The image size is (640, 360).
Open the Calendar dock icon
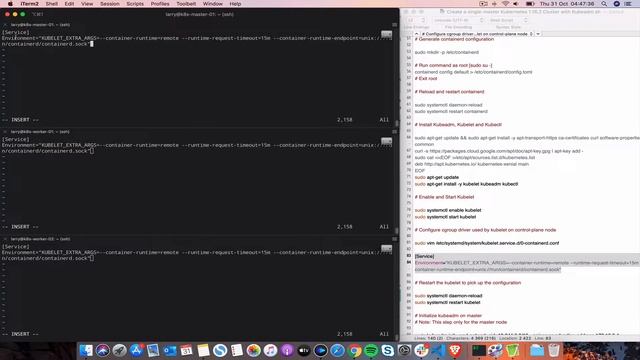tap(186, 350)
